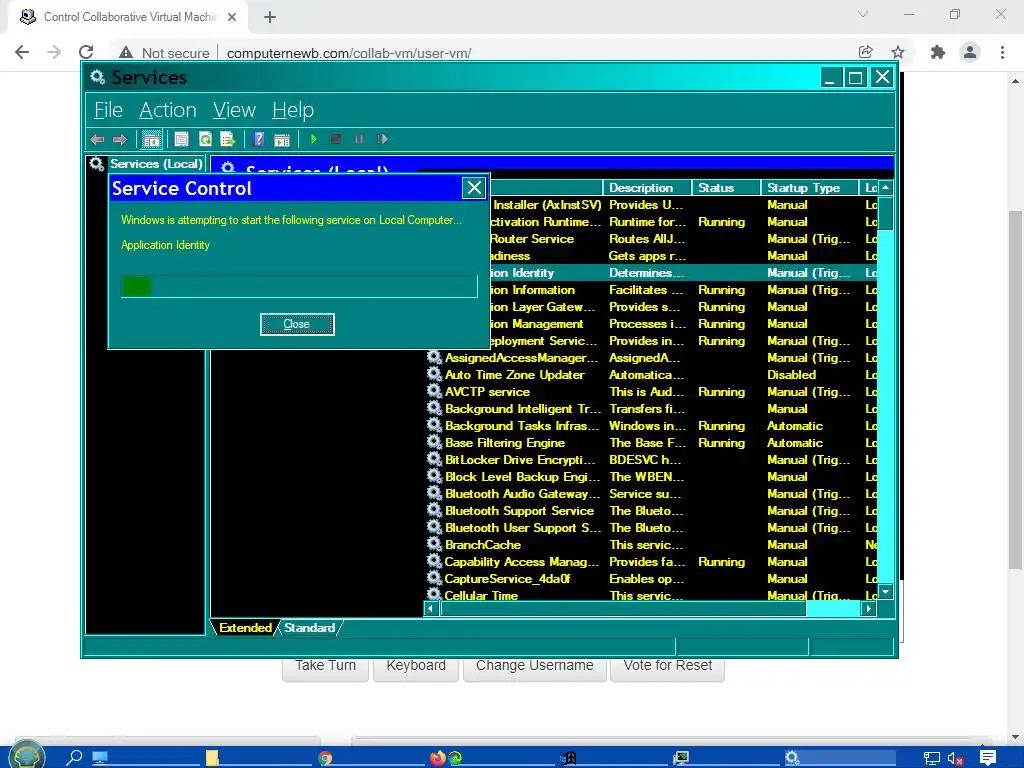This screenshot has width=1024, height=768.
Task: Open the View menu
Action: tap(234, 110)
